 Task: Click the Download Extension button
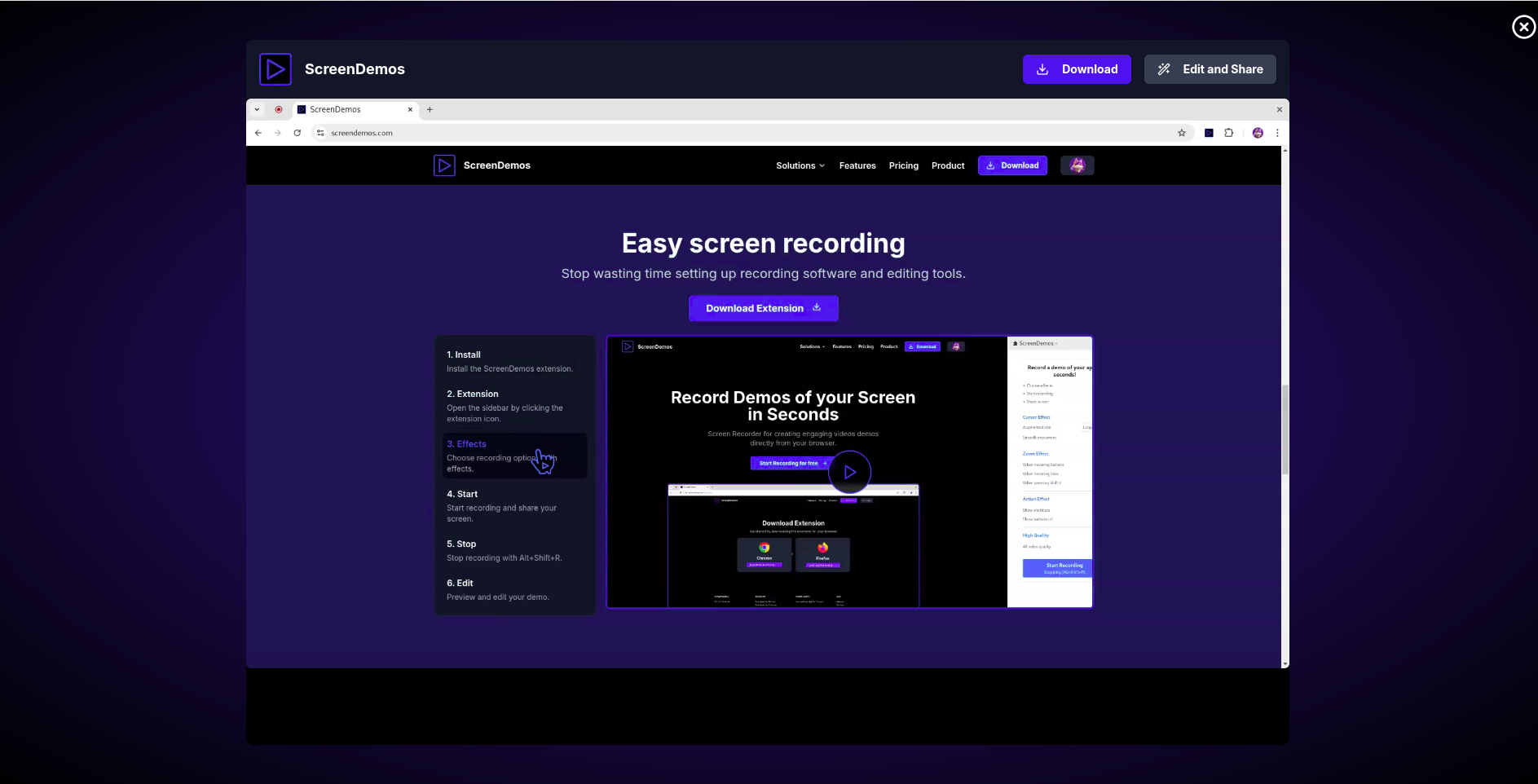coord(764,308)
